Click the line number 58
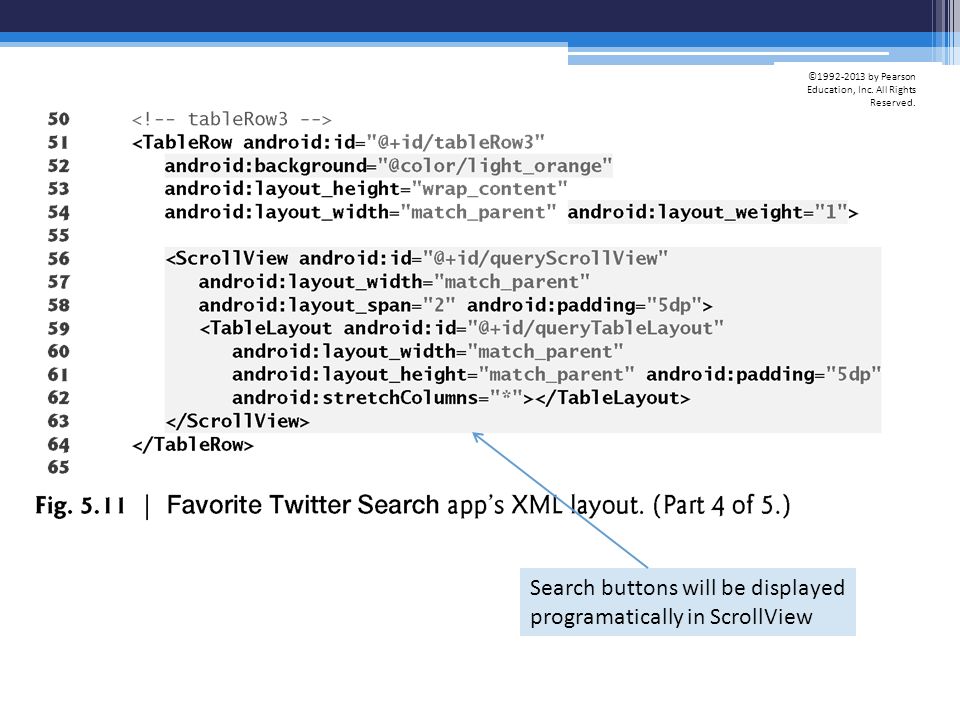The image size is (960, 720). click(59, 305)
